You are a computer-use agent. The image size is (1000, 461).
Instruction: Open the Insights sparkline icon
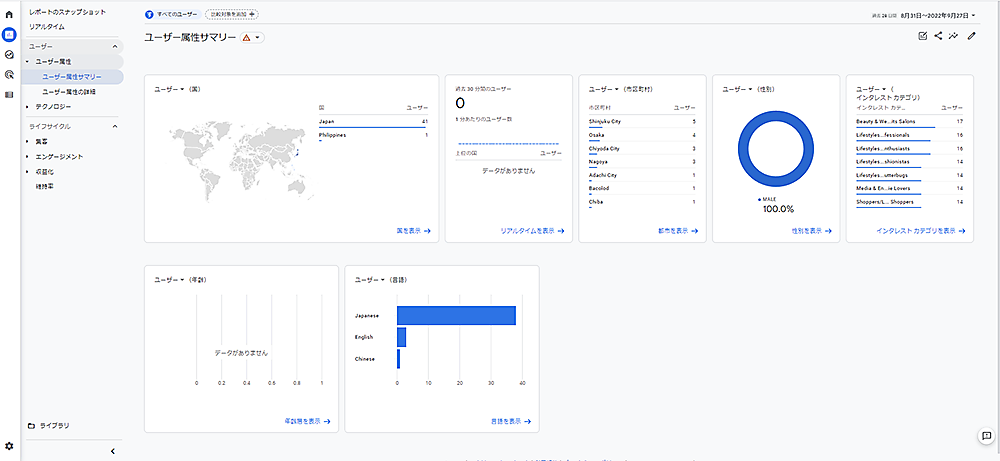pyautogui.click(x=954, y=36)
